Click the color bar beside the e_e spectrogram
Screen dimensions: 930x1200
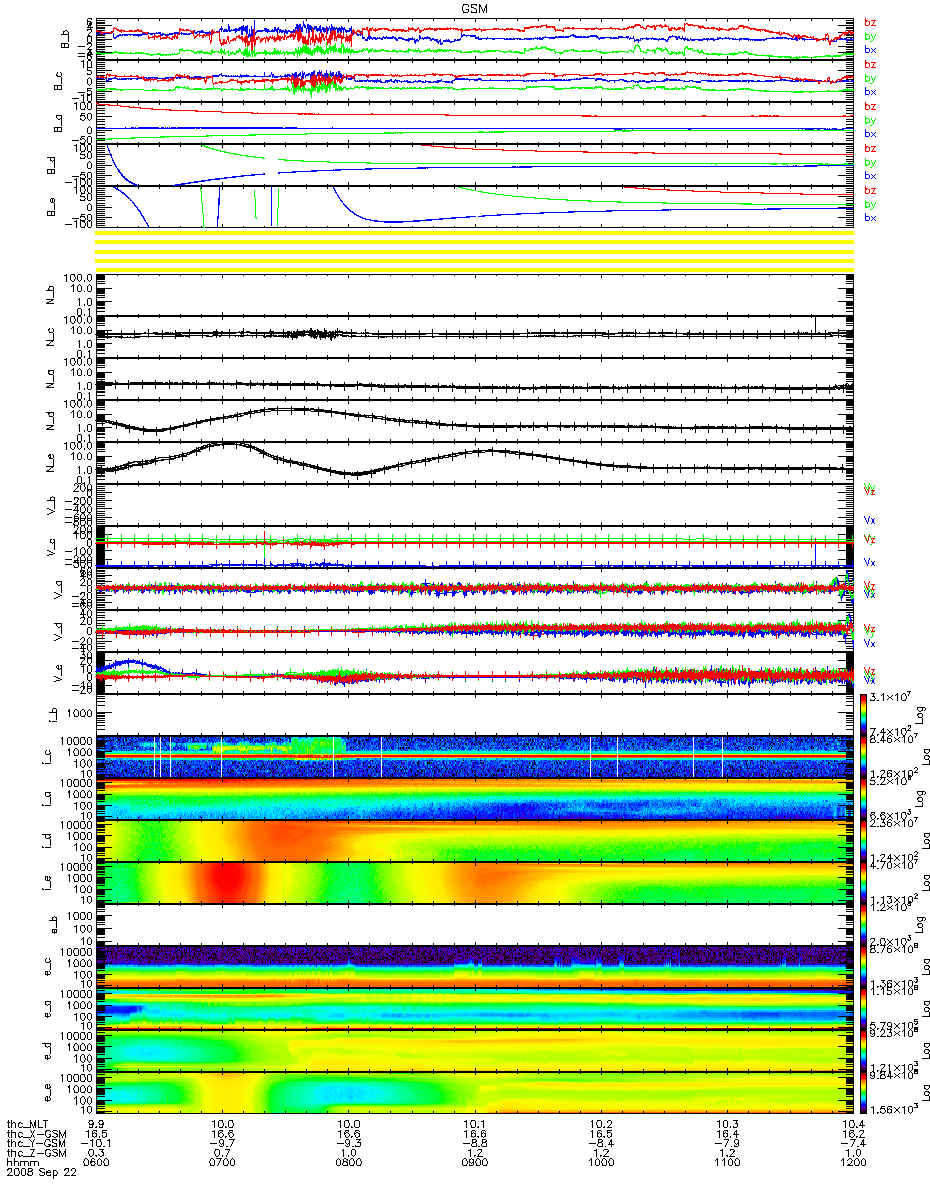coord(862,1092)
